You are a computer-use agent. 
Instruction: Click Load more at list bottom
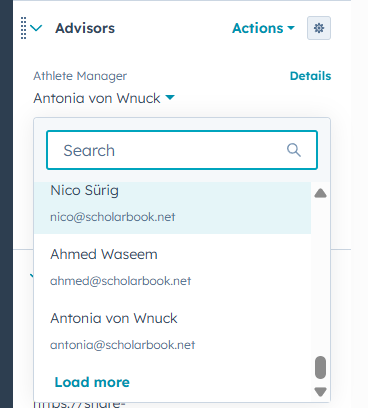tap(92, 382)
